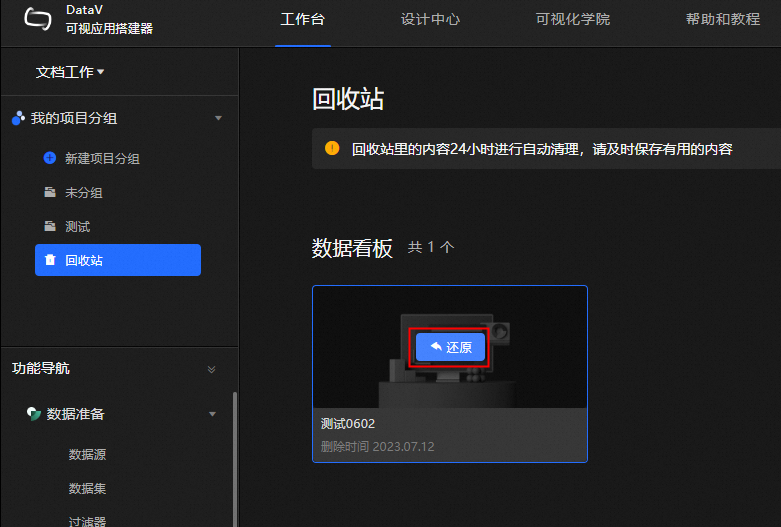Click the DataV logo icon

pyautogui.click(x=38, y=20)
